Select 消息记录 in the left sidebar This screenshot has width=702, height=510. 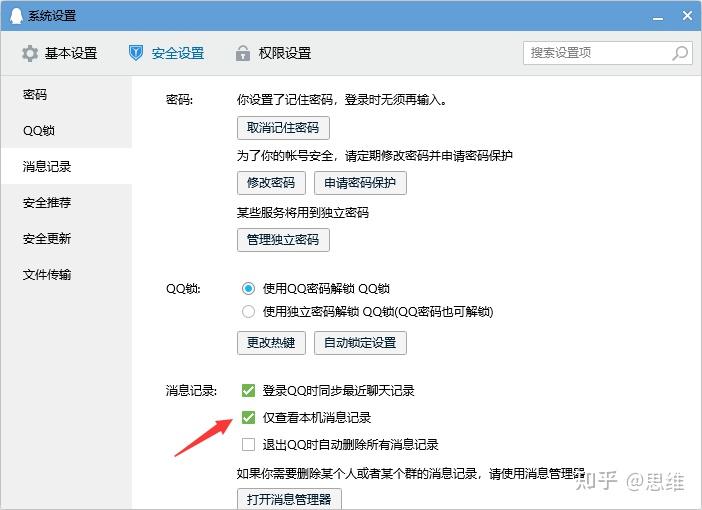click(x=66, y=166)
